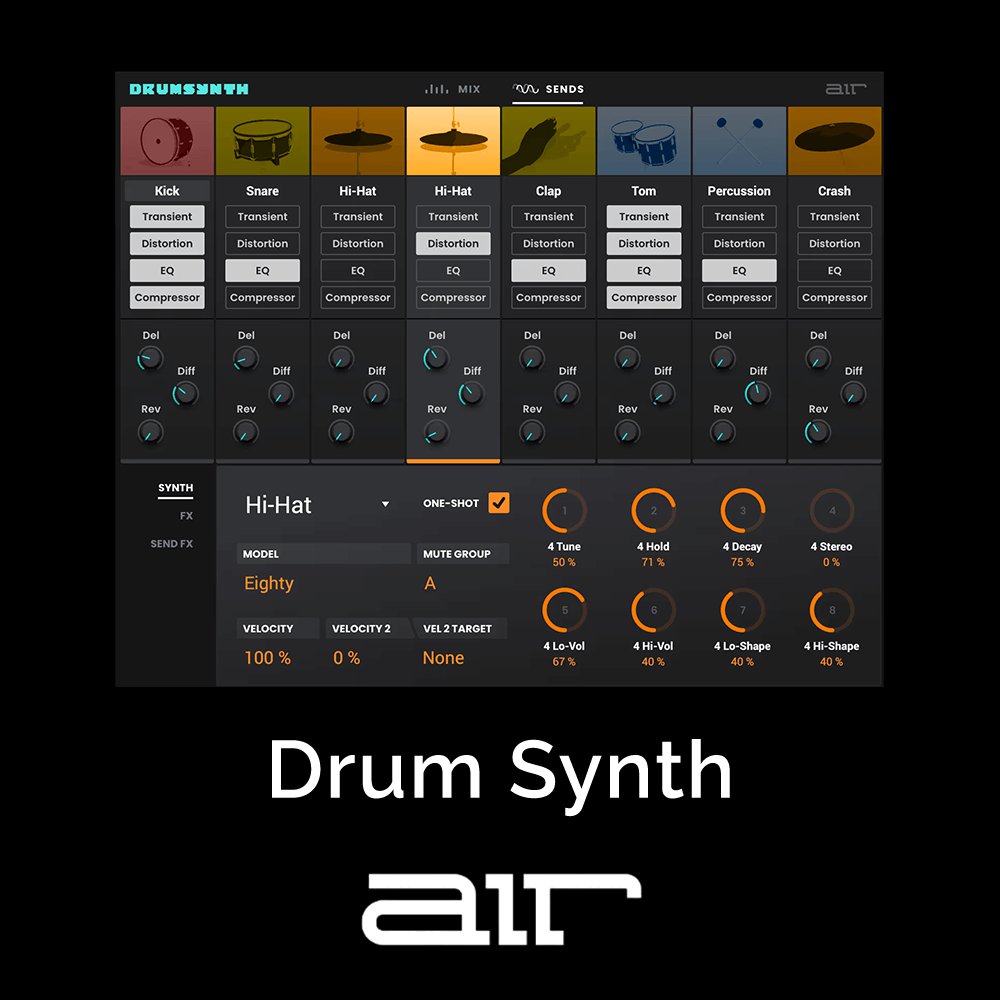
Task: Switch to the SEND FX panel
Action: click(x=172, y=543)
